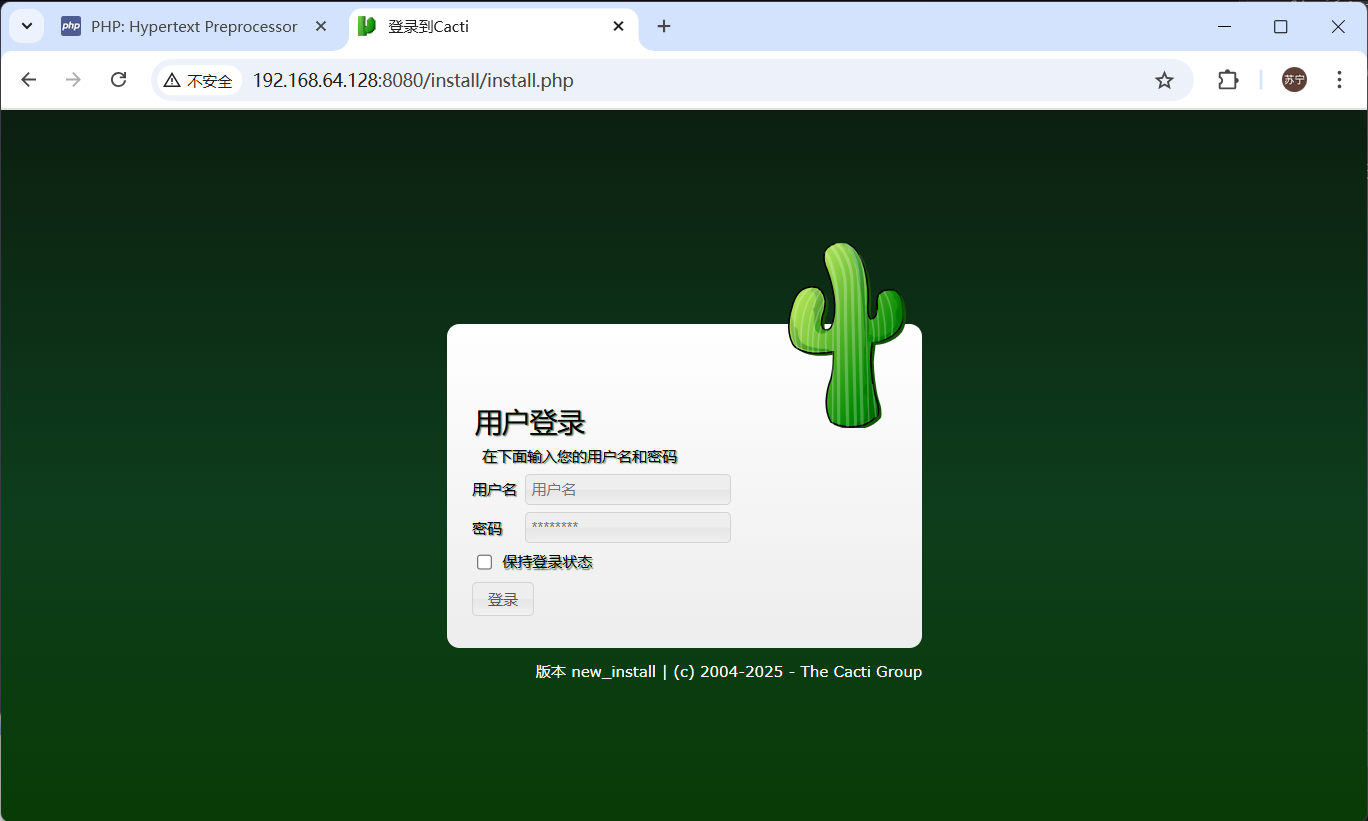The image size is (1368, 821).
Task: Open the browser extensions menu
Action: pos(1228,80)
